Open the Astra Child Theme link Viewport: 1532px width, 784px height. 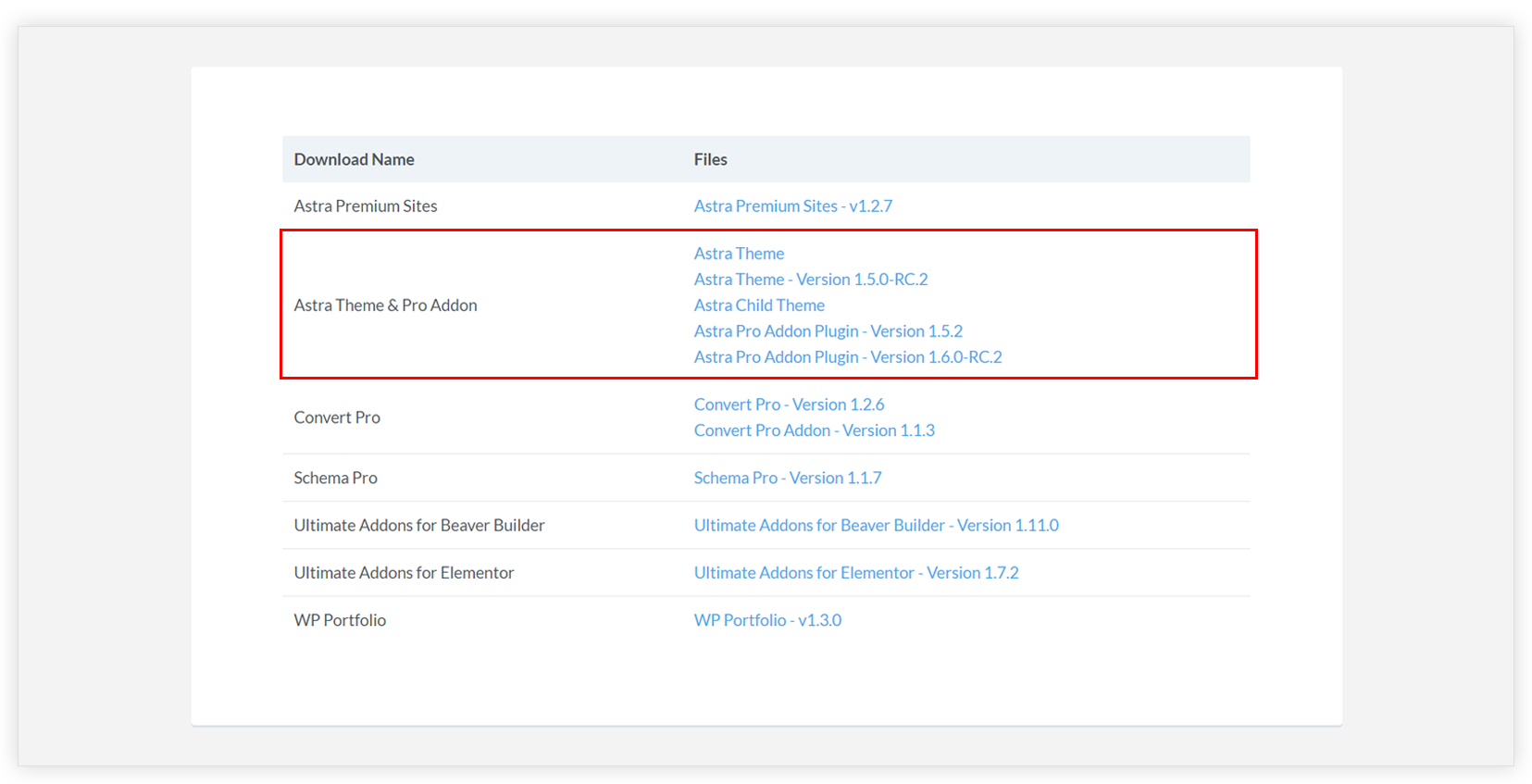click(x=759, y=305)
